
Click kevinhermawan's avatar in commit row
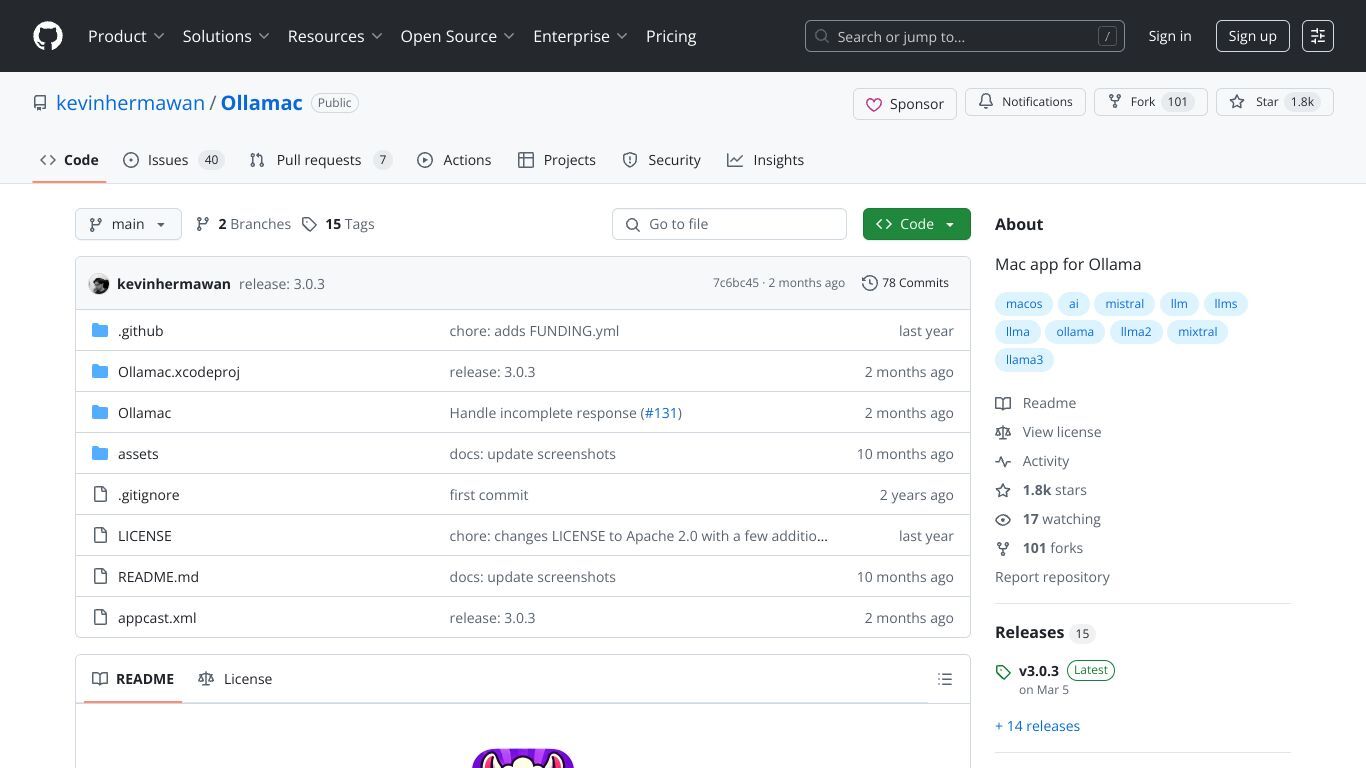coord(99,284)
